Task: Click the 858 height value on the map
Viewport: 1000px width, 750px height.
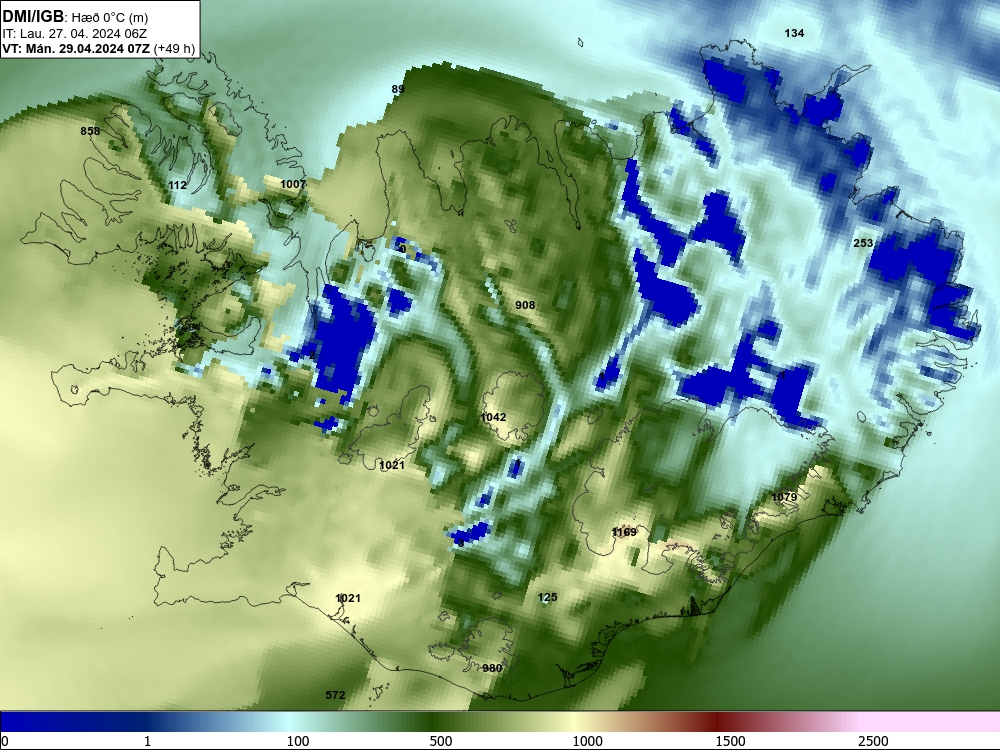Action: [90, 131]
